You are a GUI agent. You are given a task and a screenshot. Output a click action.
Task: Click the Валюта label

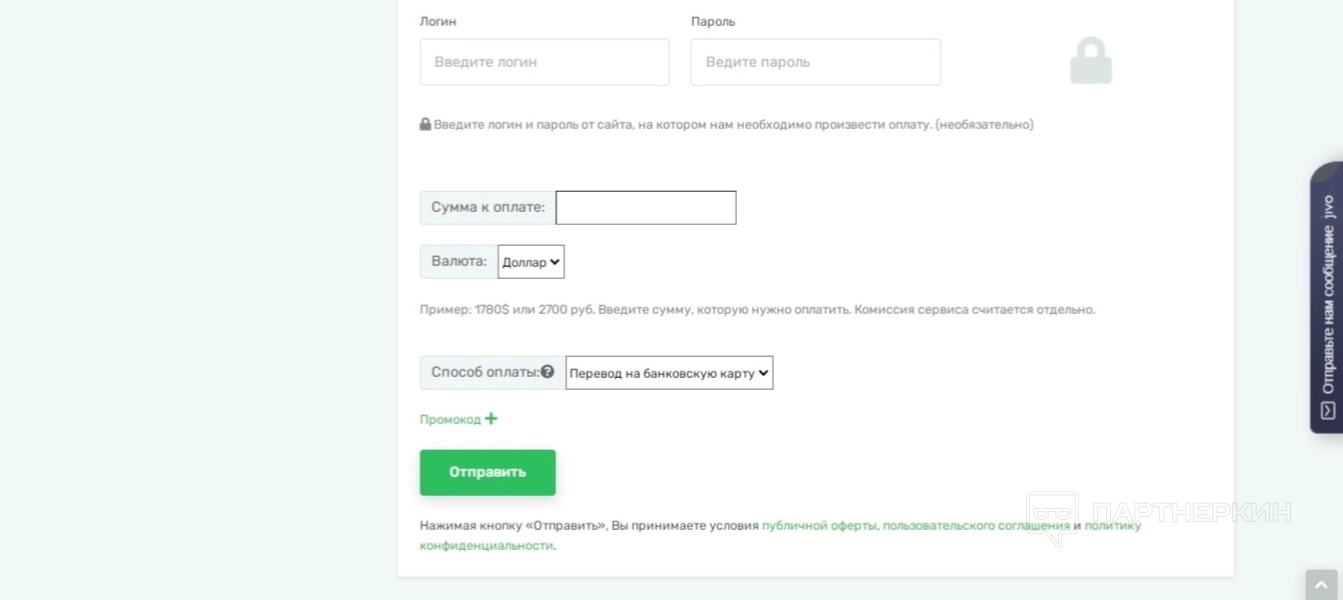[459, 262]
